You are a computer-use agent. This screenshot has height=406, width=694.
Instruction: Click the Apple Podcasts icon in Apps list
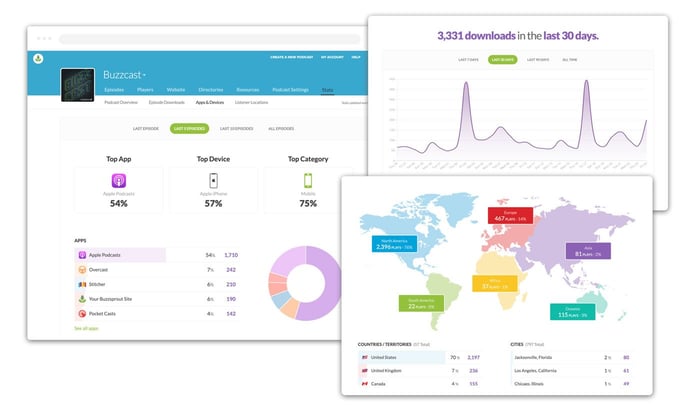click(82, 255)
